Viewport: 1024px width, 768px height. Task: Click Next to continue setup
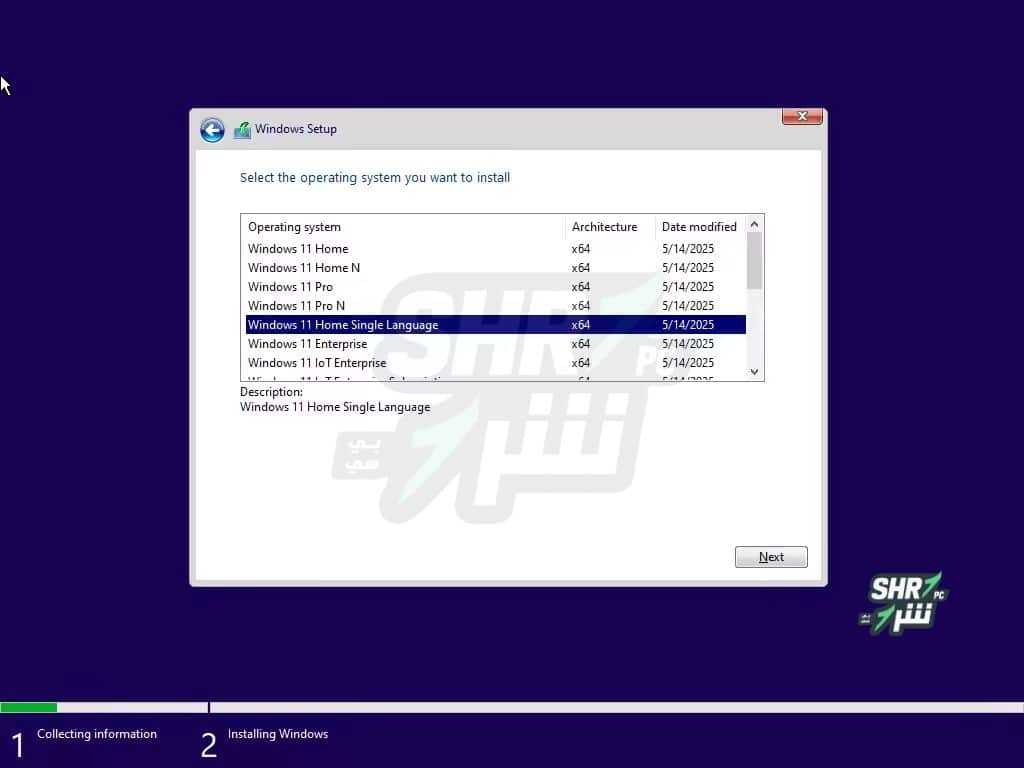click(x=771, y=557)
